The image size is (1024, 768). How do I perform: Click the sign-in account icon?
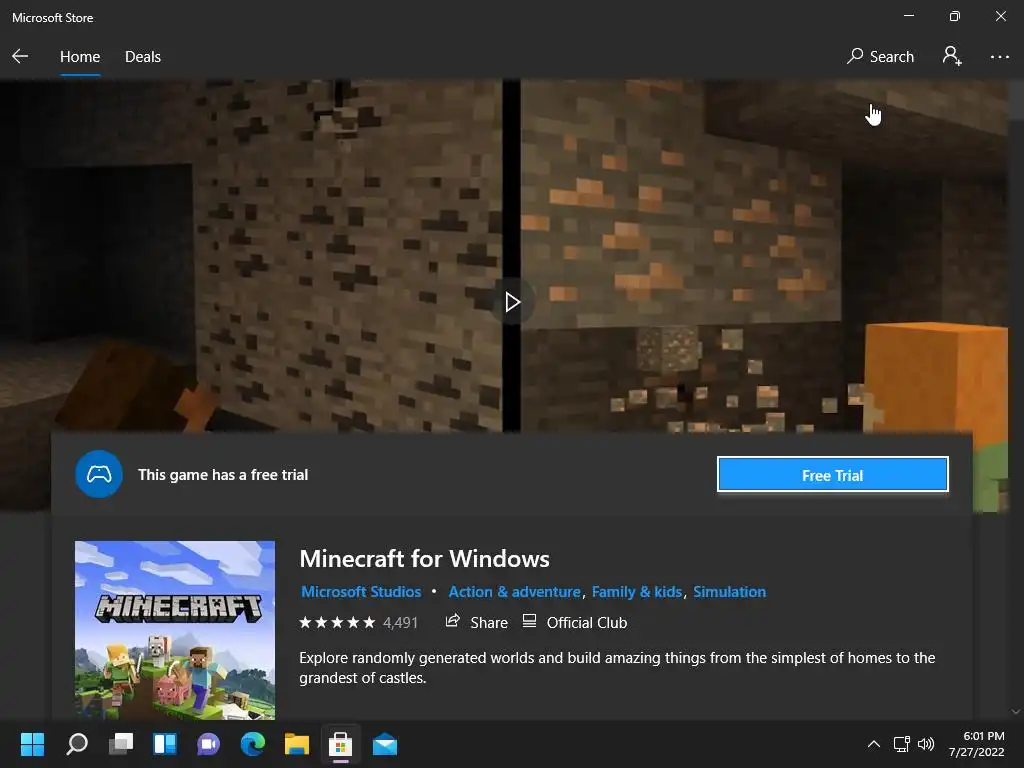coord(952,56)
